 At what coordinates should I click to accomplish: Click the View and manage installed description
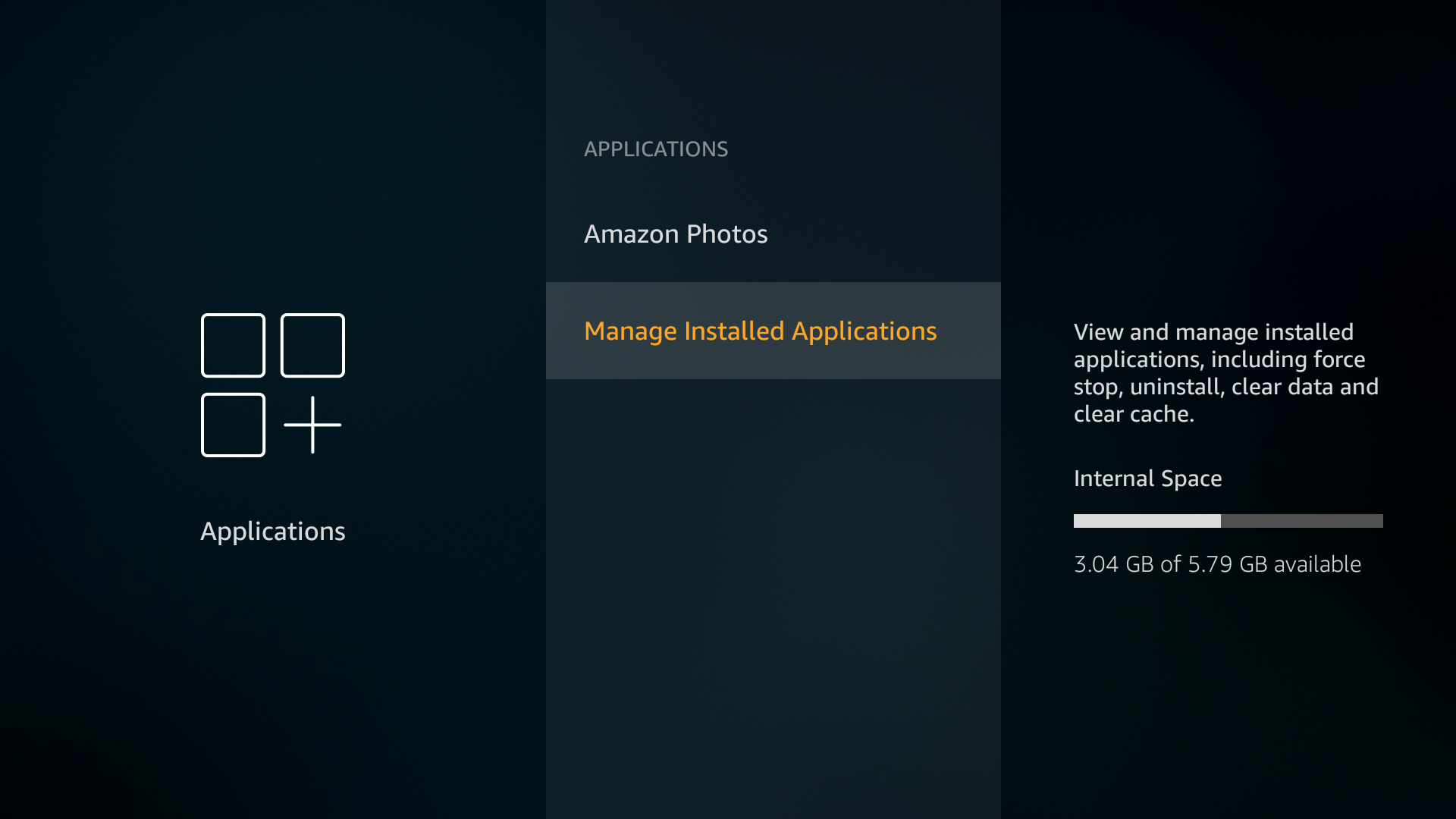1213,332
